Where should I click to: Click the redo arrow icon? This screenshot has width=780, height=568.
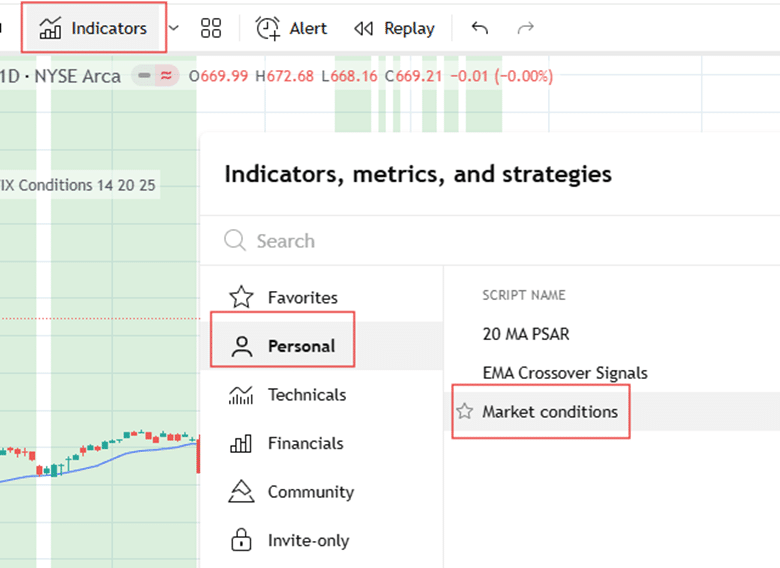[x=525, y=28]
